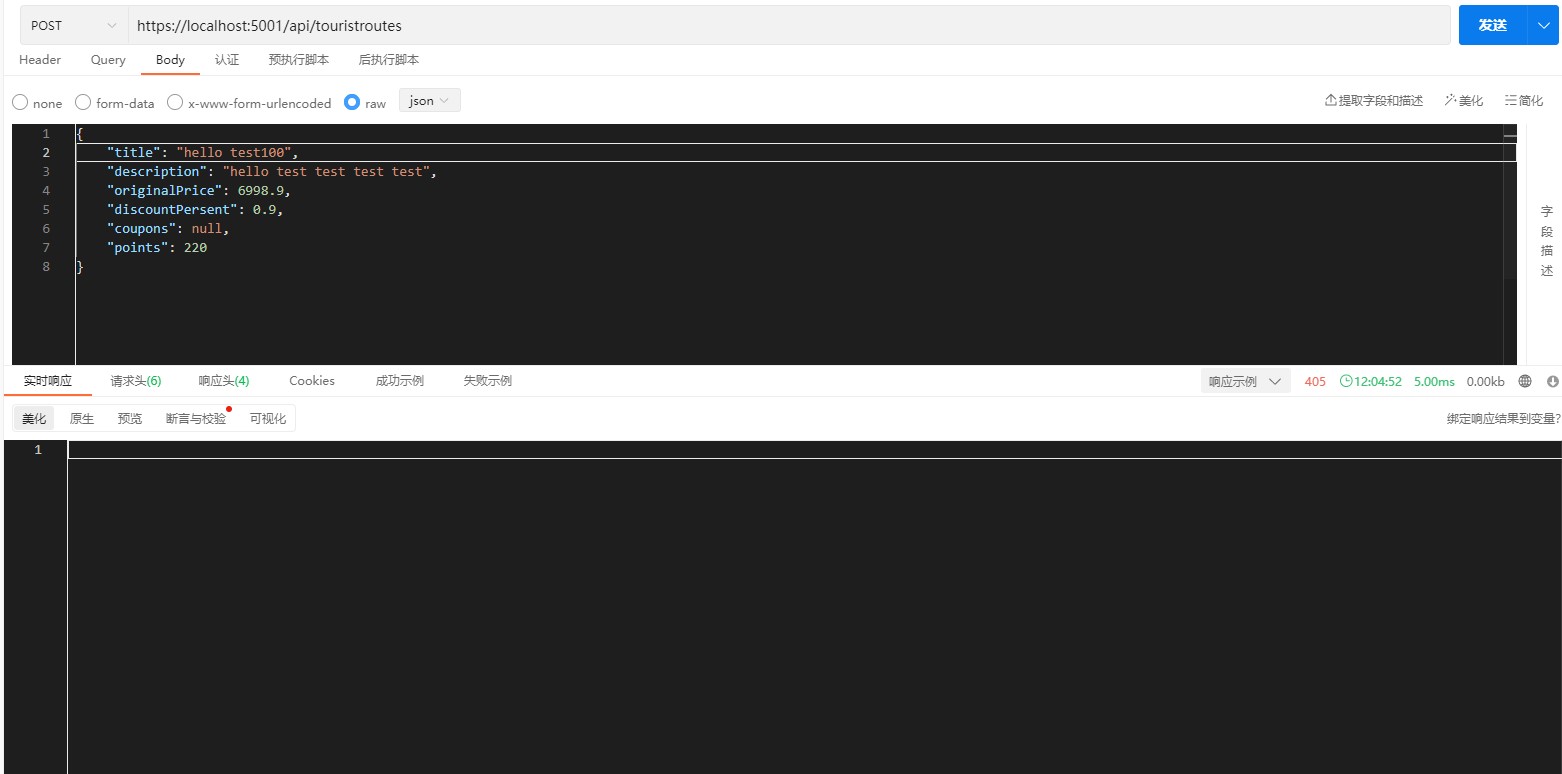Expand the send button arrow dropdown

pyautogui.click(x=1542, y=25)
